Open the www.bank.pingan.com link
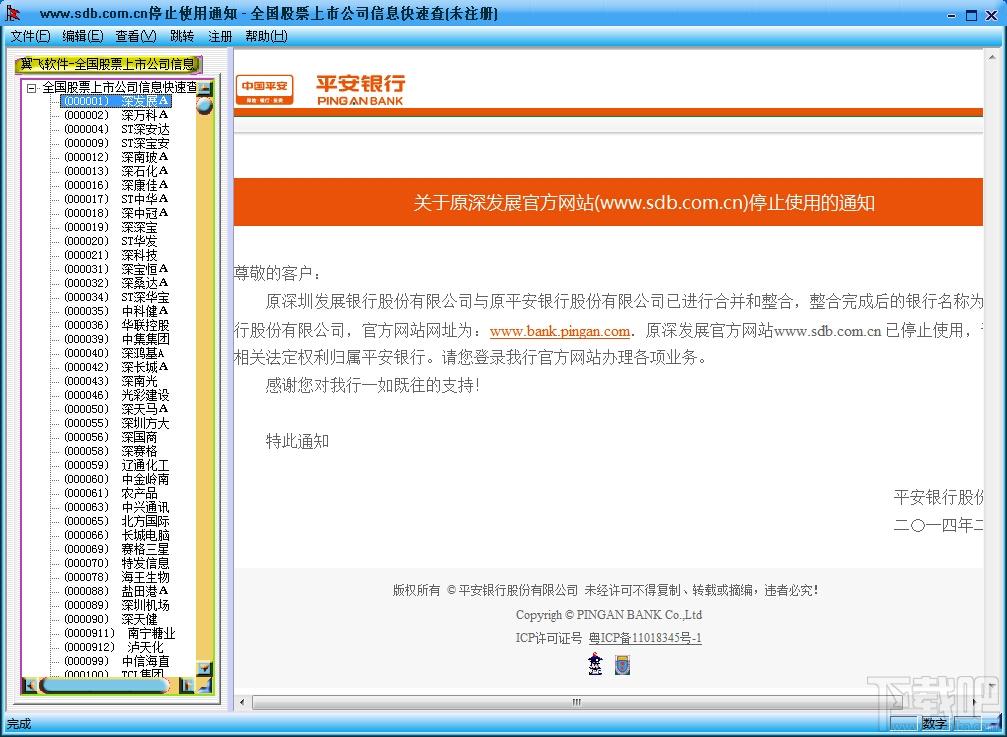 point(559,331)
